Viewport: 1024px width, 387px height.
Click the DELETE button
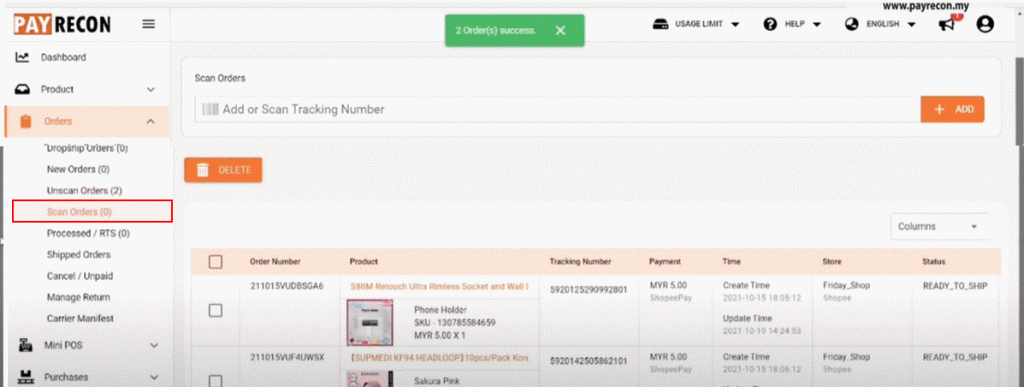[x=223, y=170]
